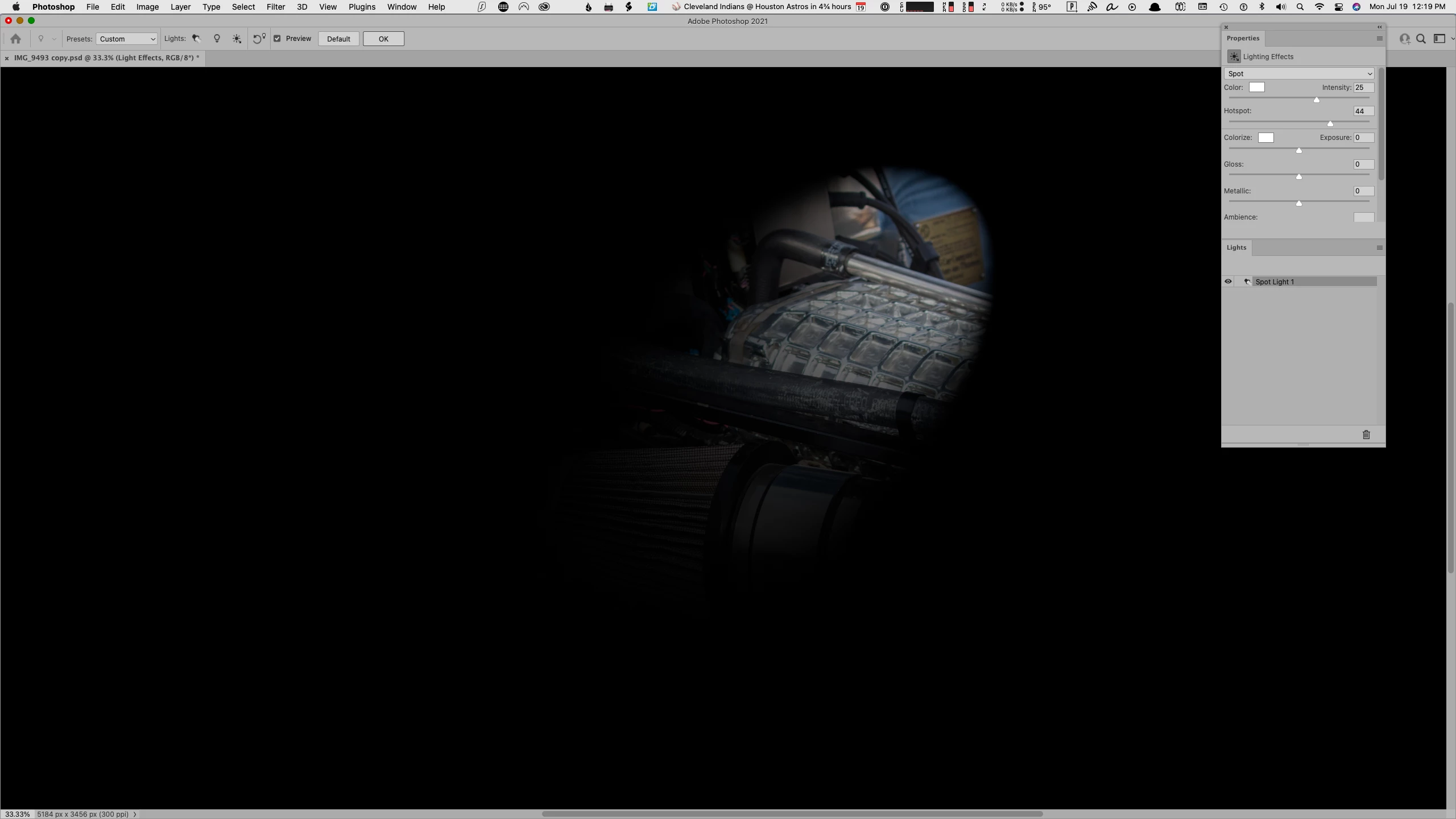1456x819 pixels.
Task: Delete the light with the trash icon
Action: (x=1366, y=435)
